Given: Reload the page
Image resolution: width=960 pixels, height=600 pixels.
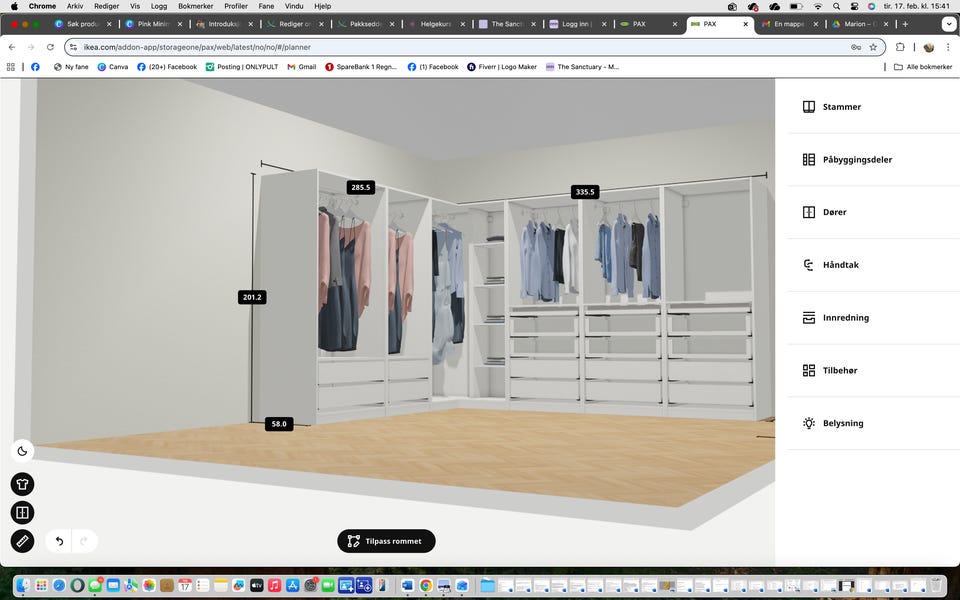Looking at the screenshot, I should click(x=50, y=47).
